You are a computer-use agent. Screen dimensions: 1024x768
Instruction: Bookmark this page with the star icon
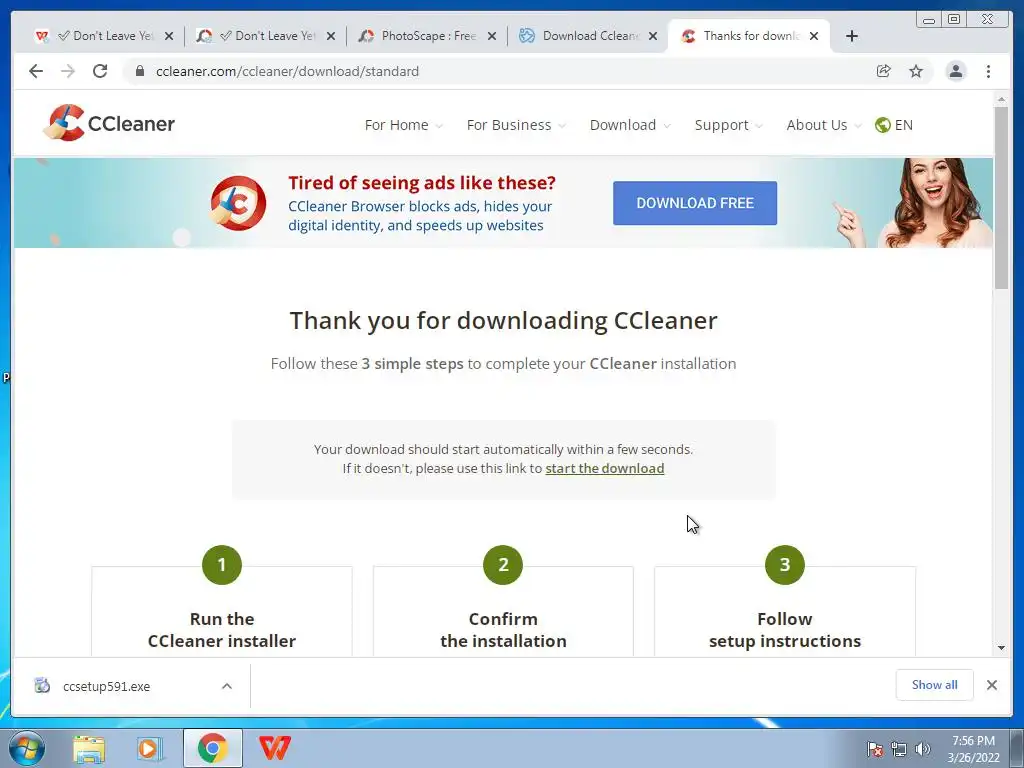pos(916,71)
